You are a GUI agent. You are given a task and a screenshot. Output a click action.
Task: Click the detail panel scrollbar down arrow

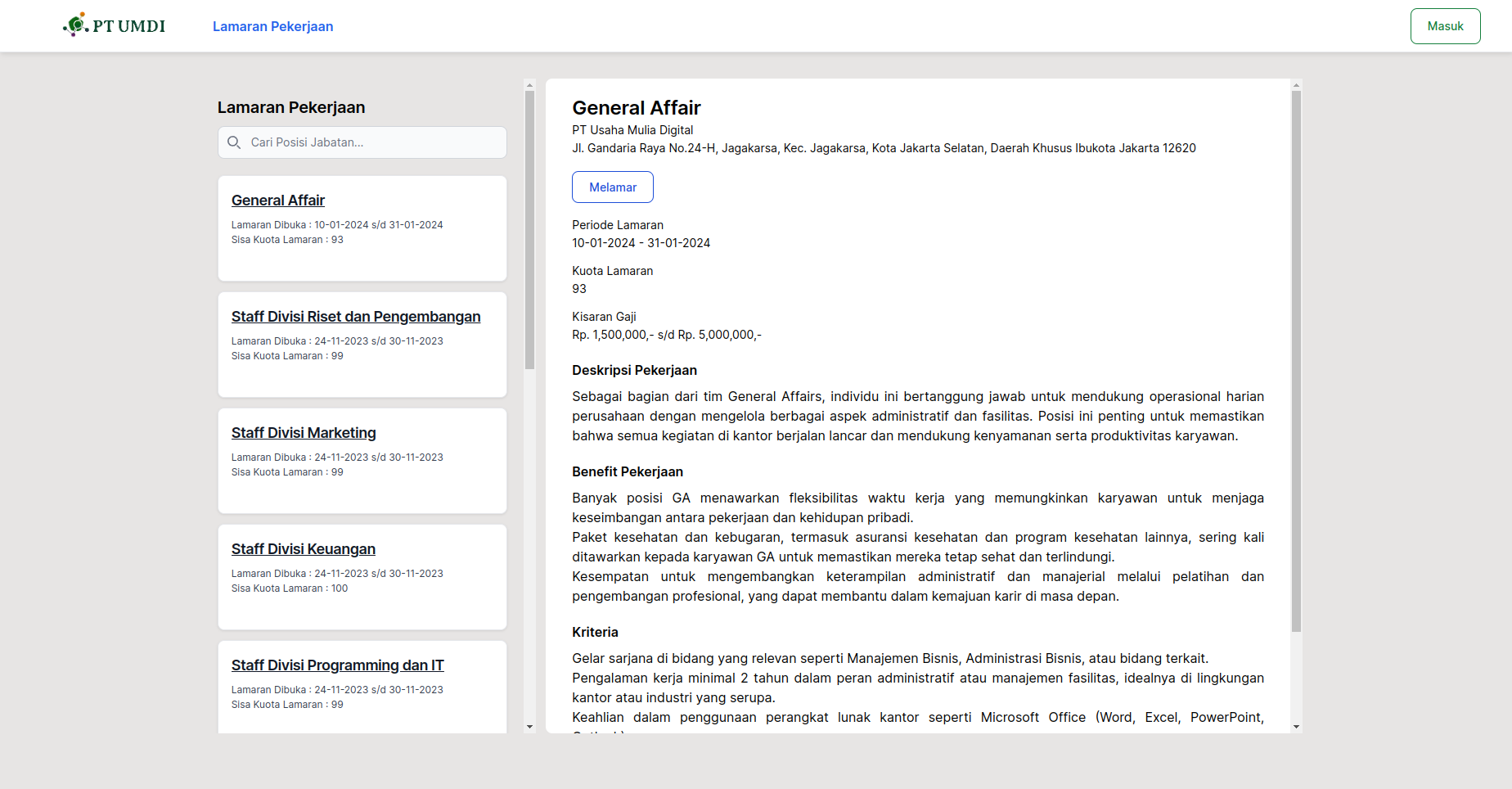[1296, 727]
